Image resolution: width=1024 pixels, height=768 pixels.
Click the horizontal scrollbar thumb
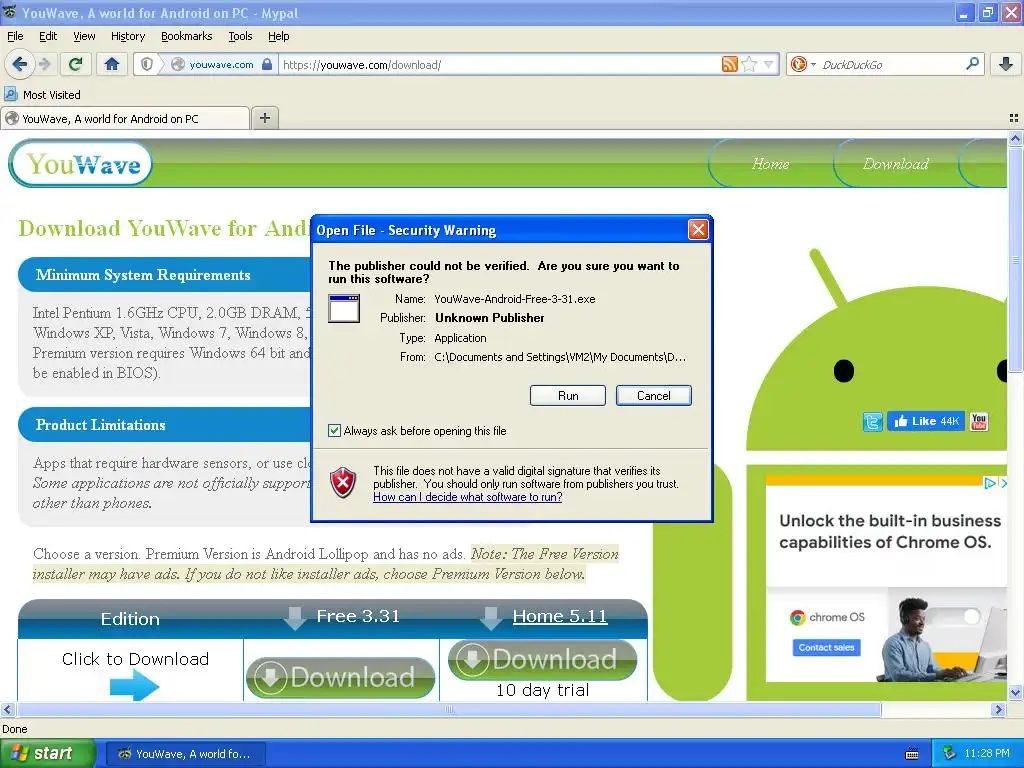tap(448, 709)
